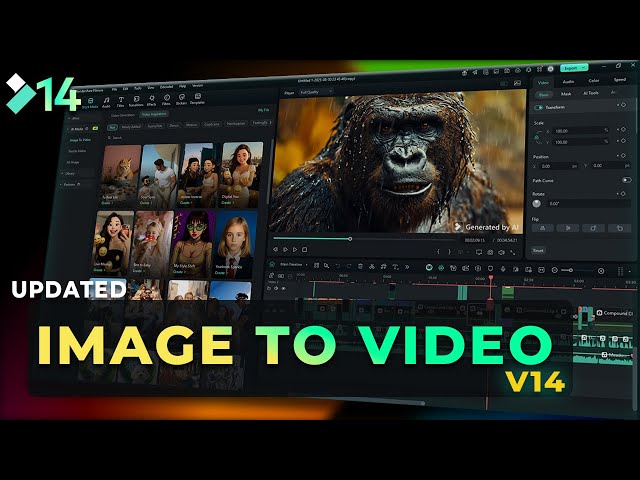Click the snapshot camera icon under the player

tap(490, 253)
